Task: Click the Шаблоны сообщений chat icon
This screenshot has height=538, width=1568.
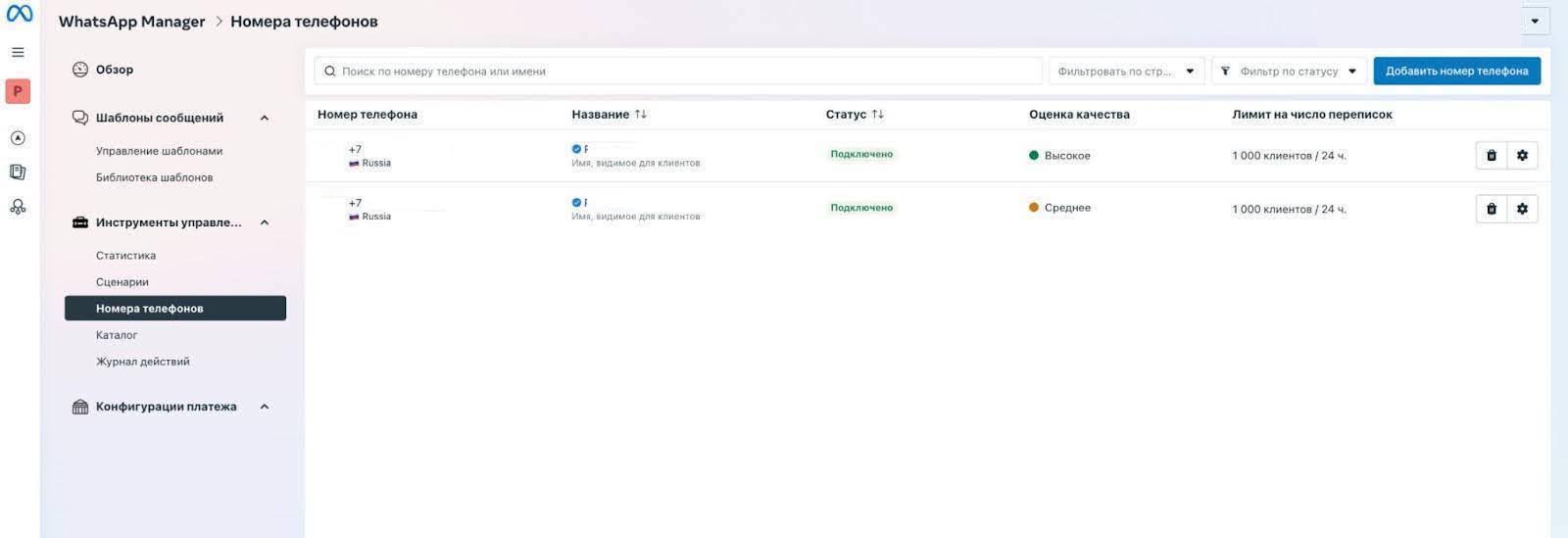Action: point(80,118)
